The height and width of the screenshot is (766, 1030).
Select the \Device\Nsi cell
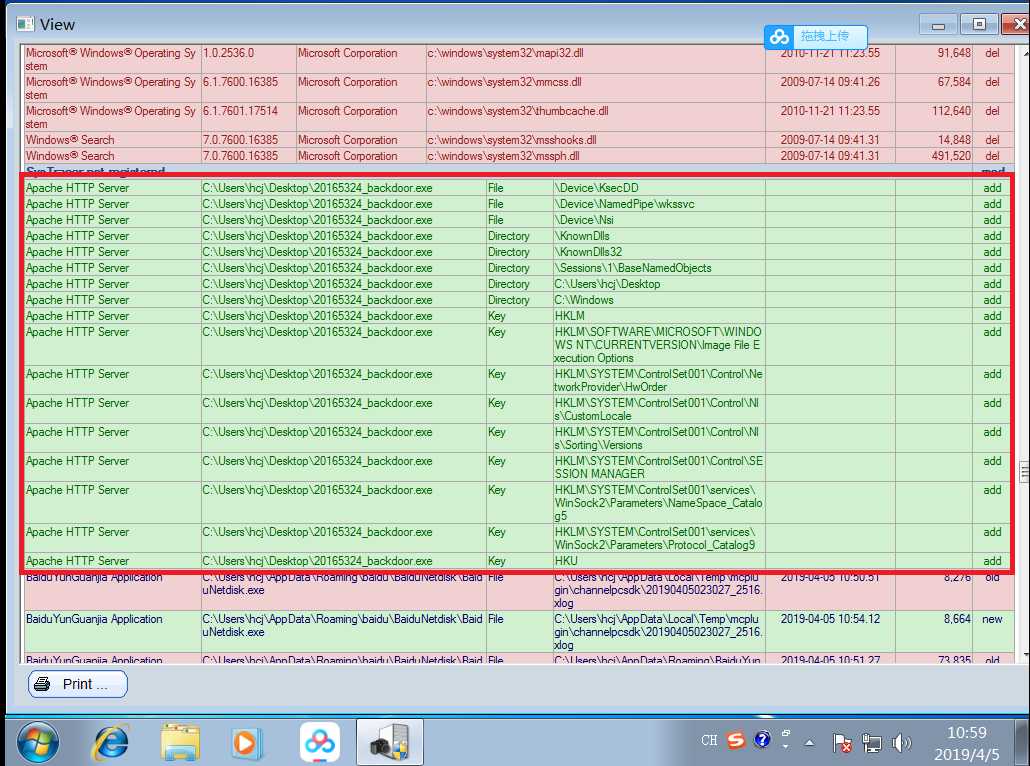coord(659,220)
